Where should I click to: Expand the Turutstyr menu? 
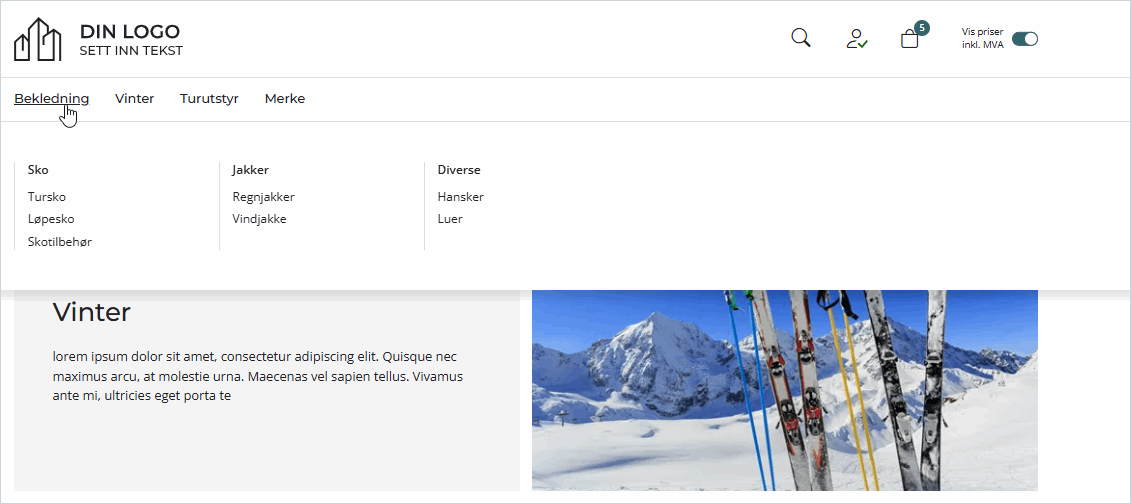pos(209,98)
